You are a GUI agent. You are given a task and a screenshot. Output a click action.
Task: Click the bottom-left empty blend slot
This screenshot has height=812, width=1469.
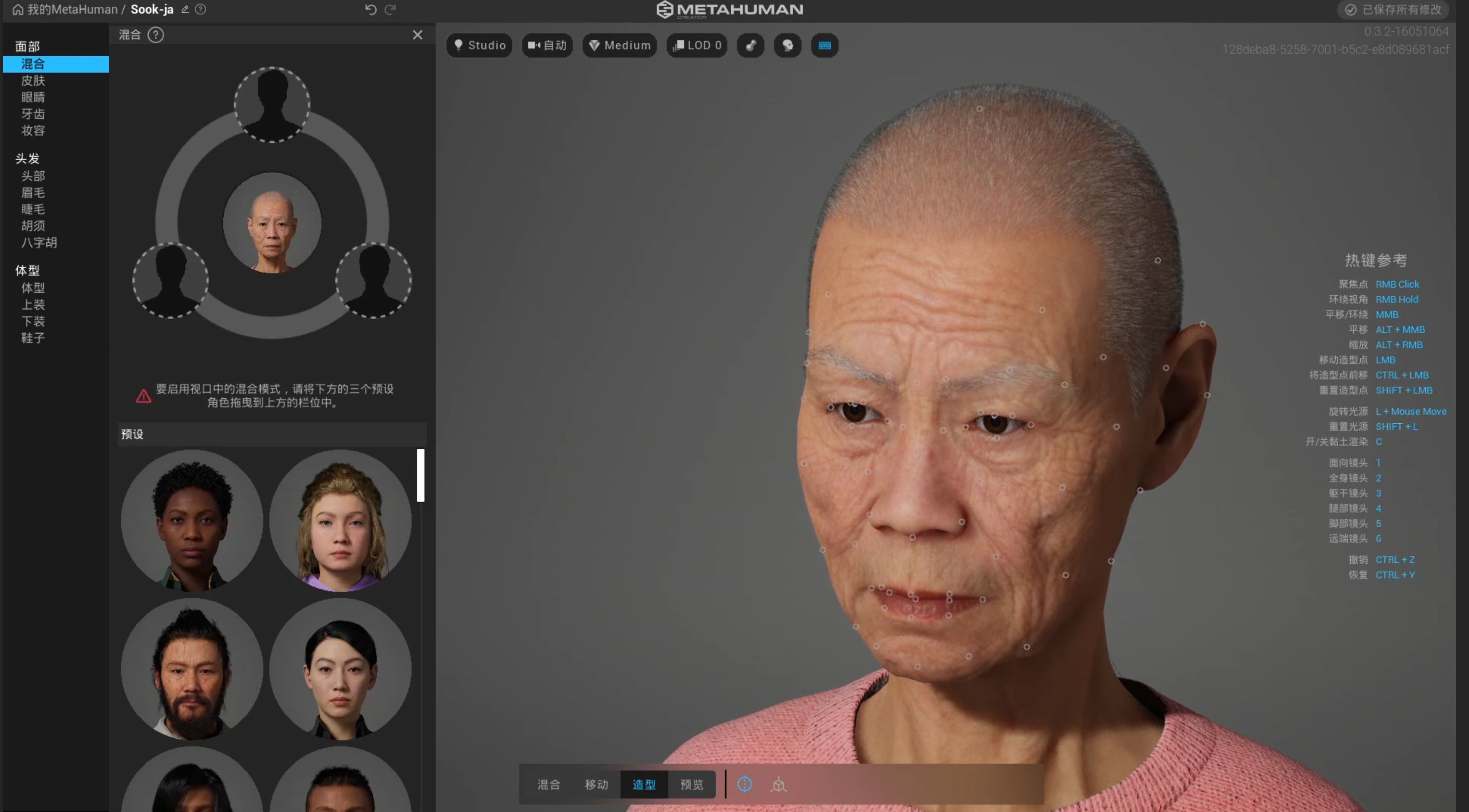[170, 280]
